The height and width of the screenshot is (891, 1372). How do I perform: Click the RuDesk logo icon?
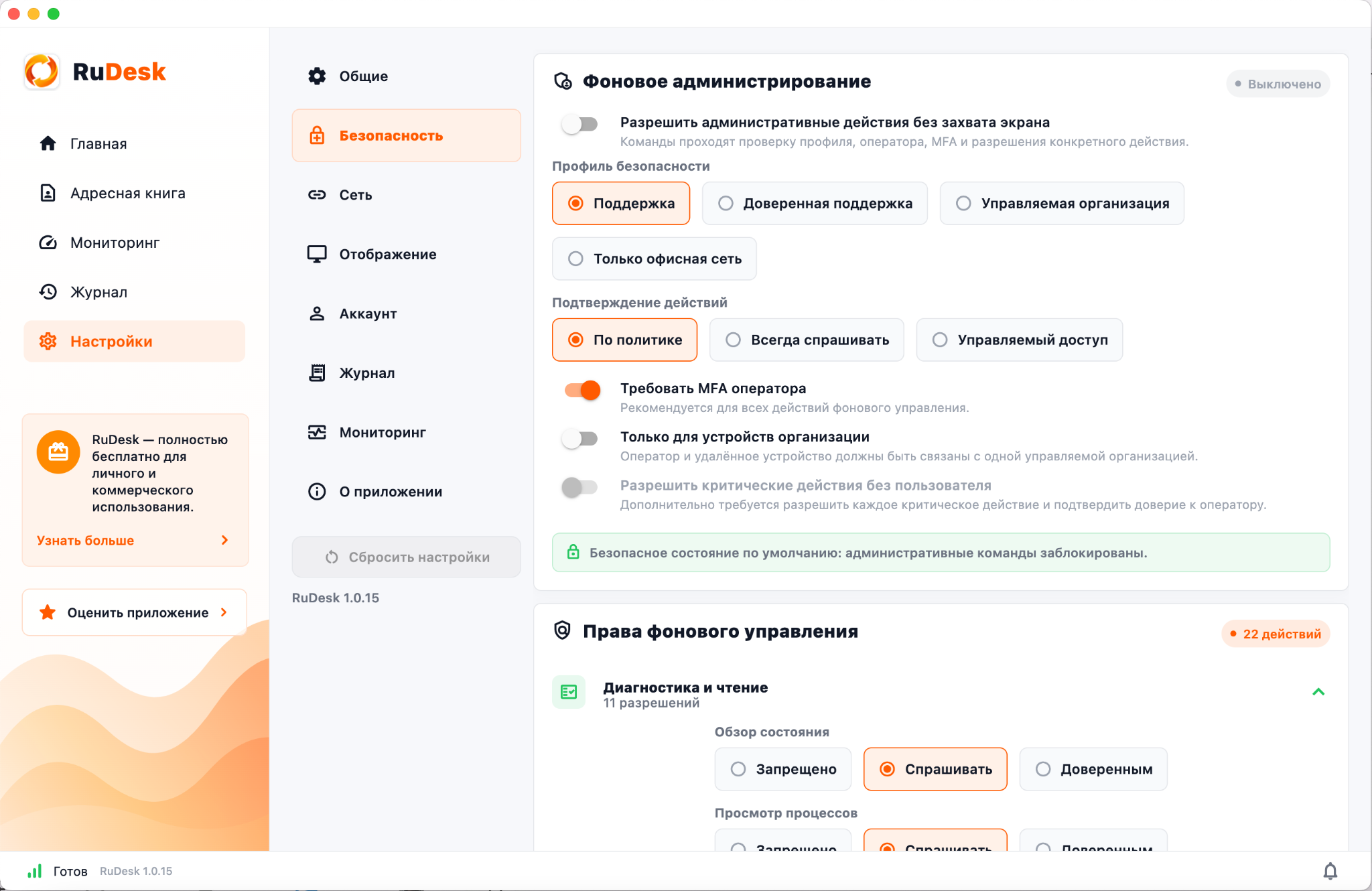click(42, 71)
